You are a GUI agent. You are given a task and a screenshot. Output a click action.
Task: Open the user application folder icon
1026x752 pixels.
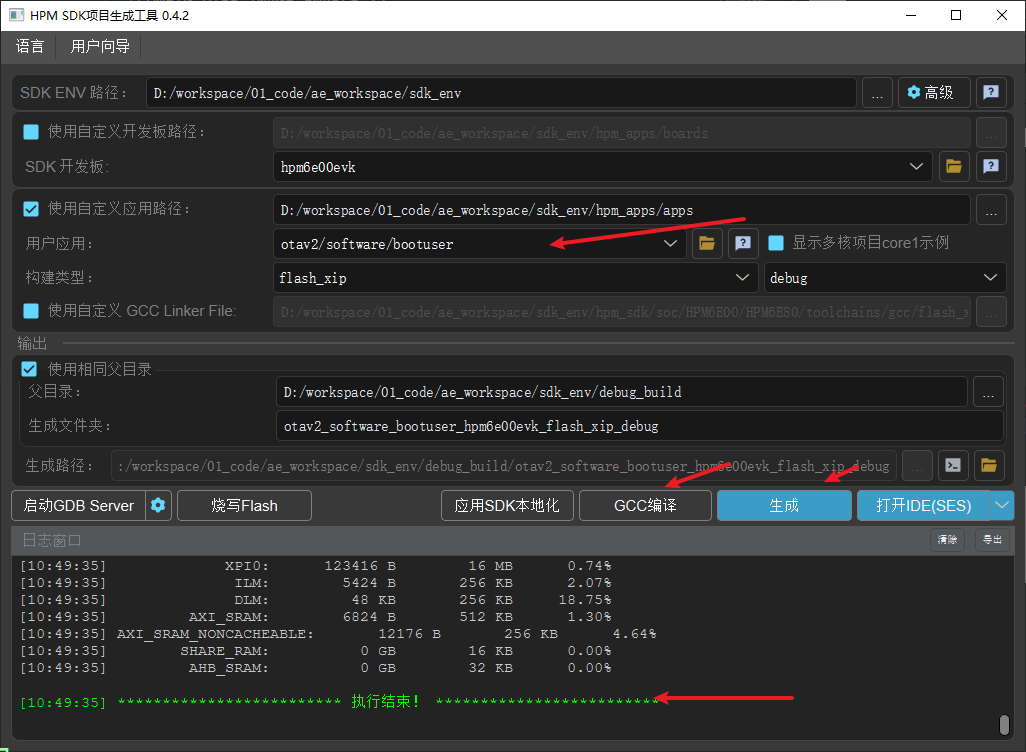[x=707, y=243]
